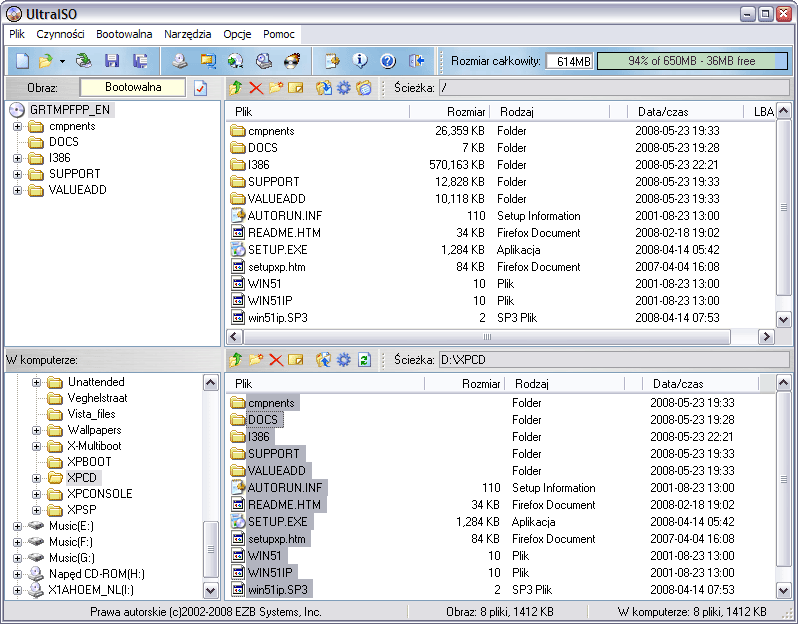The height and width of the screenshot is (624, 798).
Task: Click the Help question mark icon
Action: [388, 62]
